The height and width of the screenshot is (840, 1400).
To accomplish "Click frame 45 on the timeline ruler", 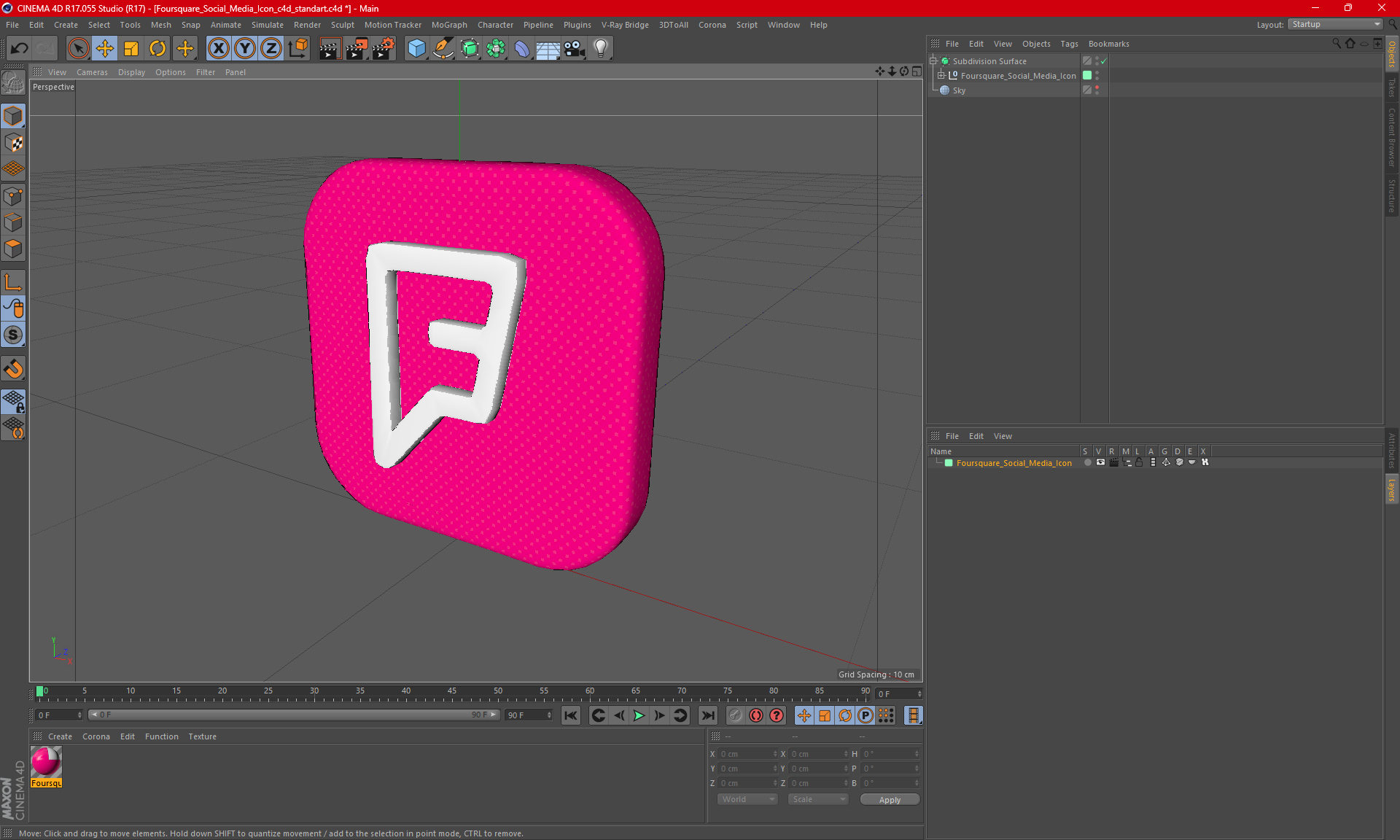I will pyautogui.click(x=452, y=691).
